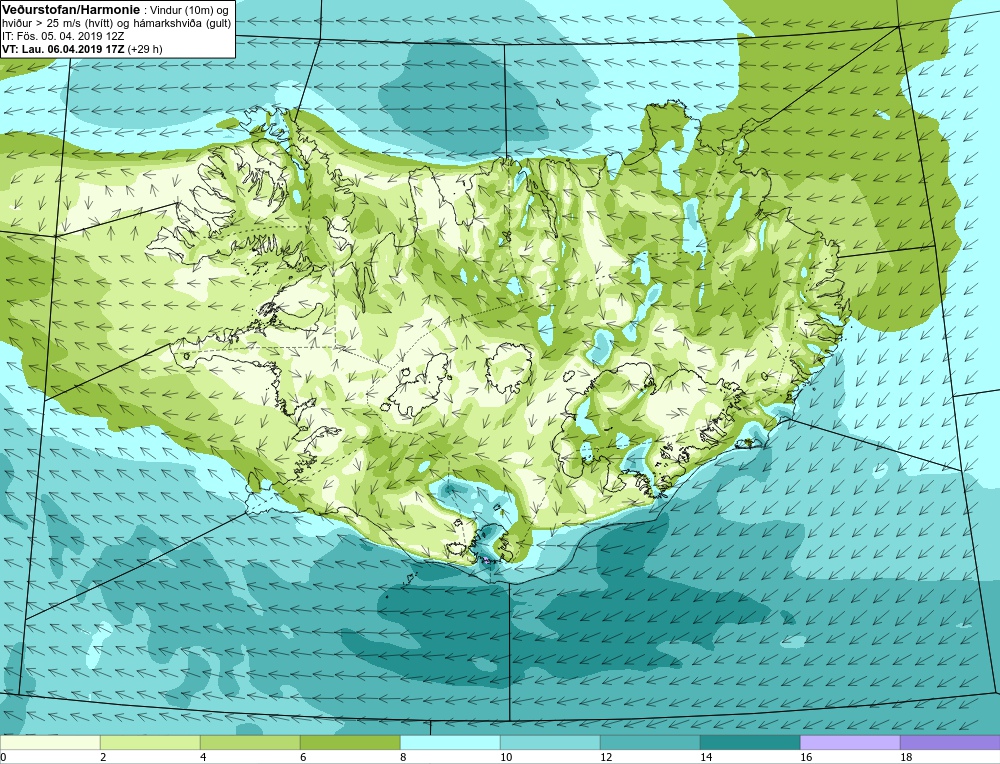The height and width of the screenshot is (764, 1000).
Task: Click the medium green 4–6 m/s legend swatch
Action: pyautogui.click(x=250, y=742)
